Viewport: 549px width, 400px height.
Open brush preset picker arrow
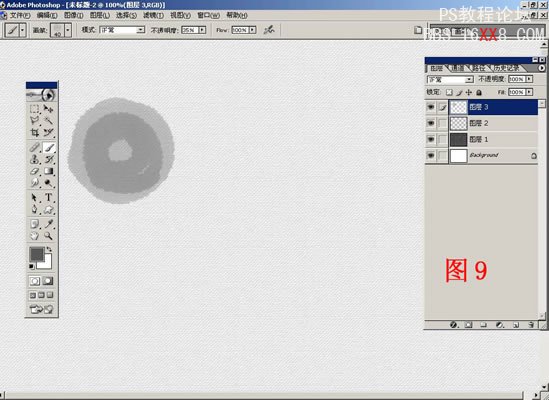(x=68, y=30)
